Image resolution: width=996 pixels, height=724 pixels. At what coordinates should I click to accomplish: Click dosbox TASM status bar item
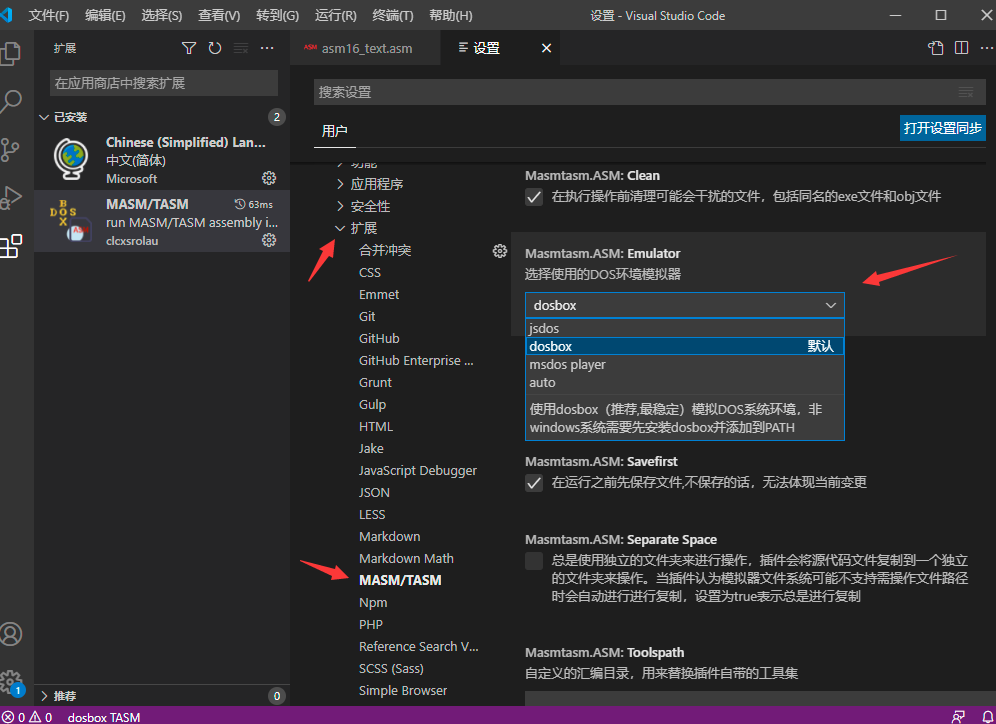pyautogui.click(x=104, y=717)
